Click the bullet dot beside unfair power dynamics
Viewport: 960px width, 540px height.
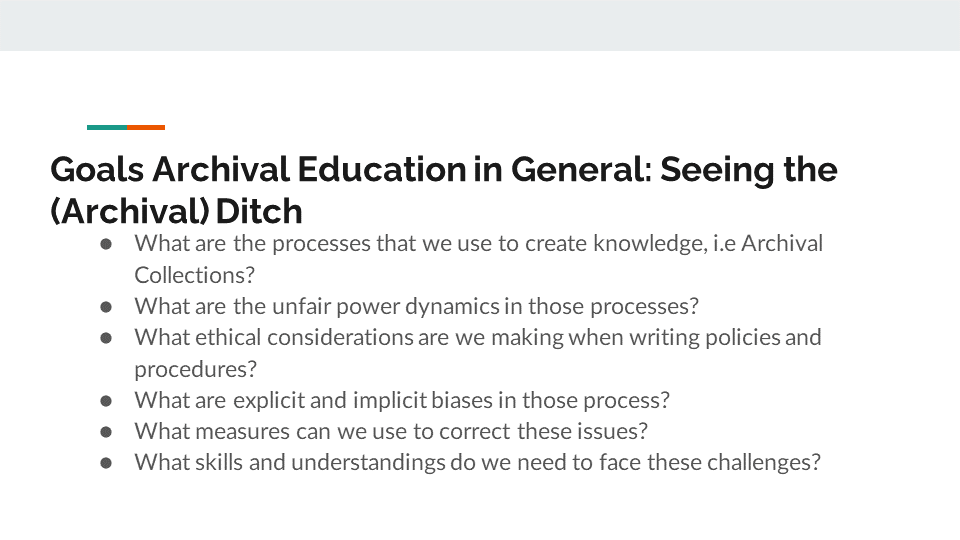coord(105,306)
